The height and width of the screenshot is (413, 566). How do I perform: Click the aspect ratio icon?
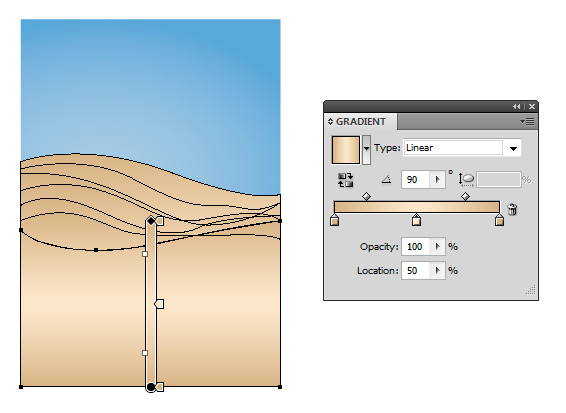pos(466,179)
